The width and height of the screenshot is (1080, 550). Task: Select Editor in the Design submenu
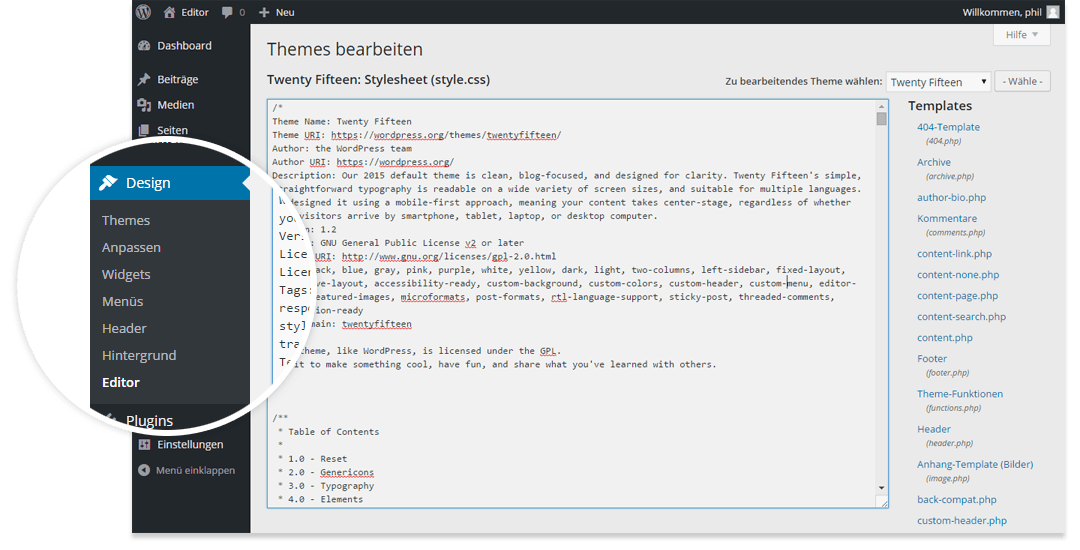[x=121, y=382]
